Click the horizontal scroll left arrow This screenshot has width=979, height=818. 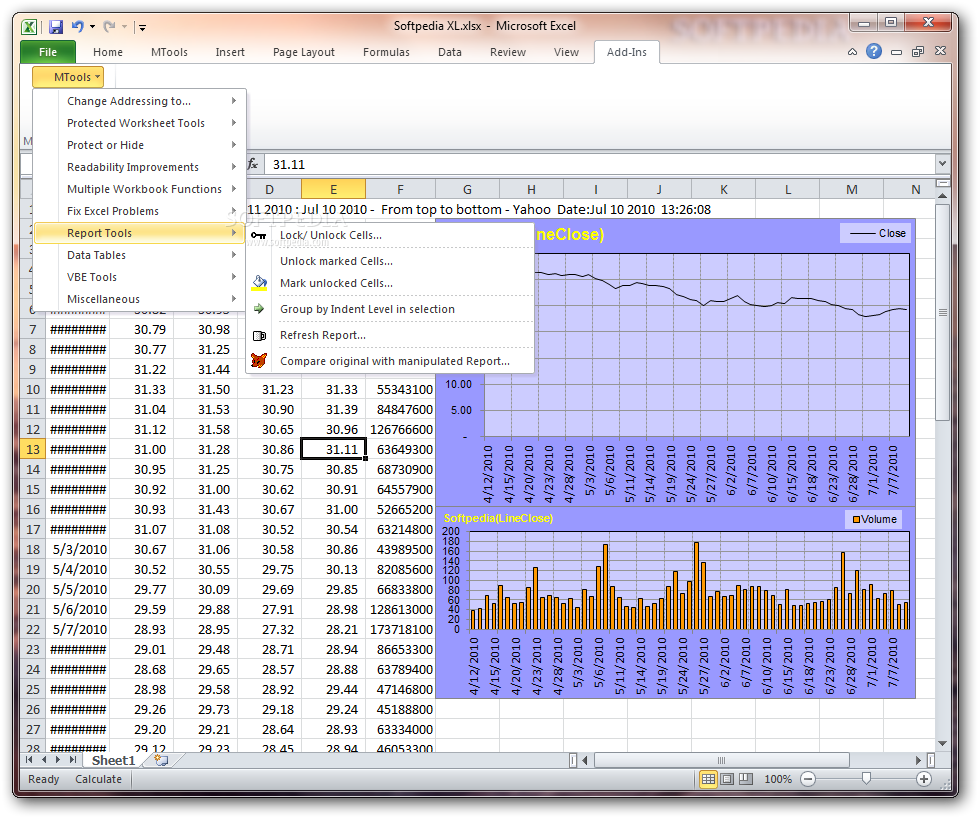point(585,760)
